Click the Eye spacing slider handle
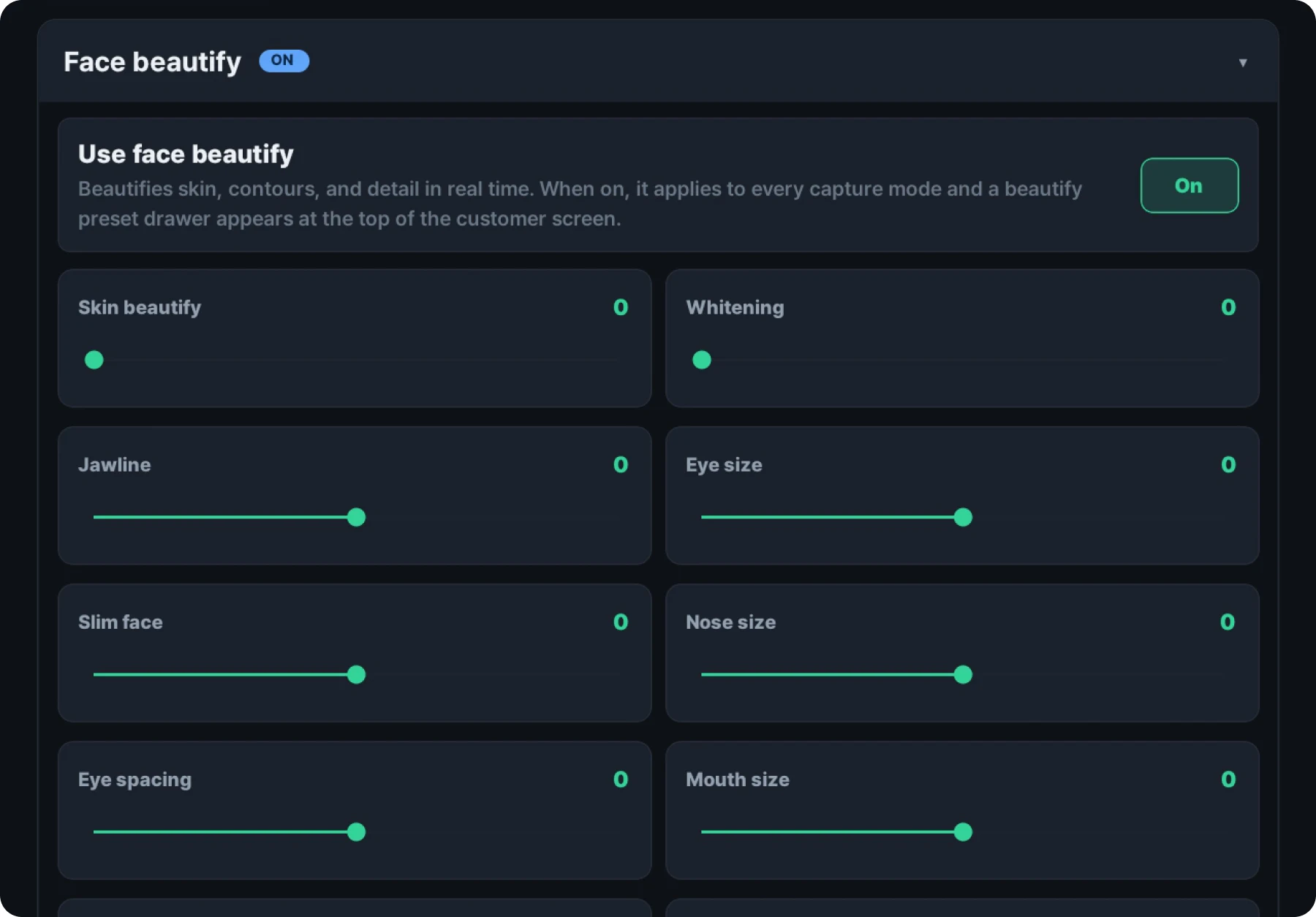Image resolution: width=1316 pixels, height=917 pixels. tap(356, 832)
